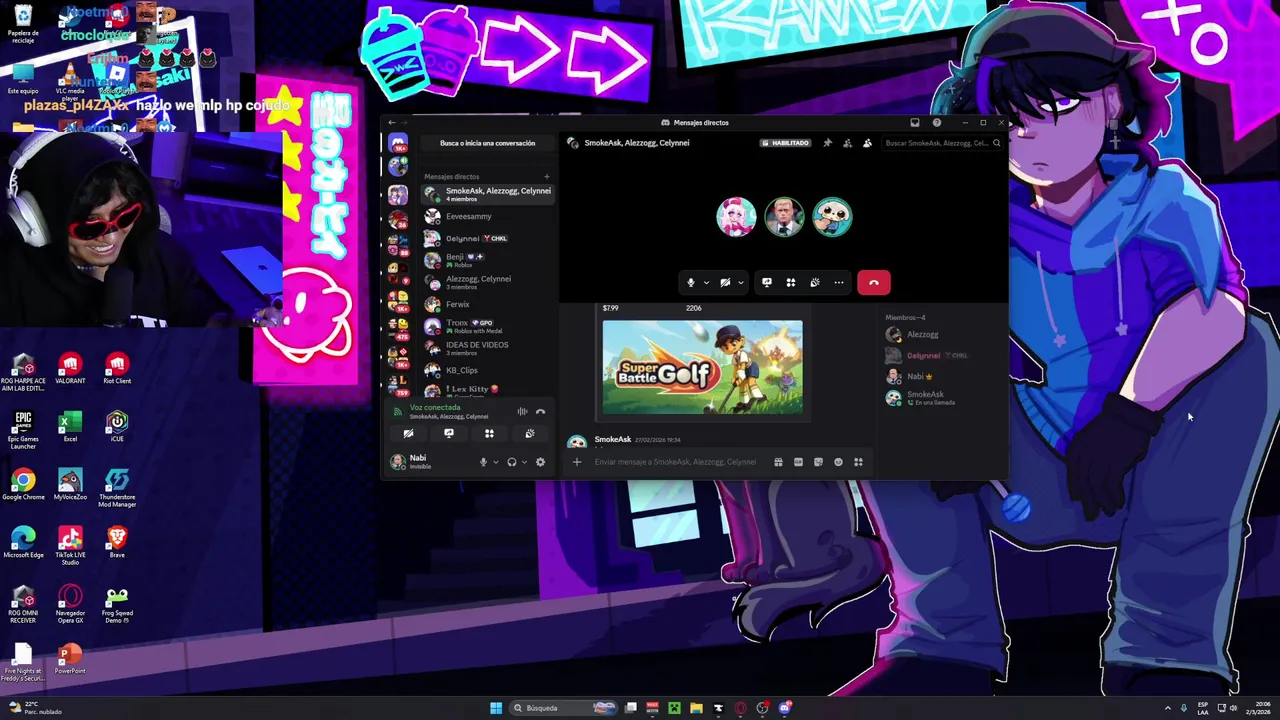Go back with Discord navigation arrow

(392, 123)
